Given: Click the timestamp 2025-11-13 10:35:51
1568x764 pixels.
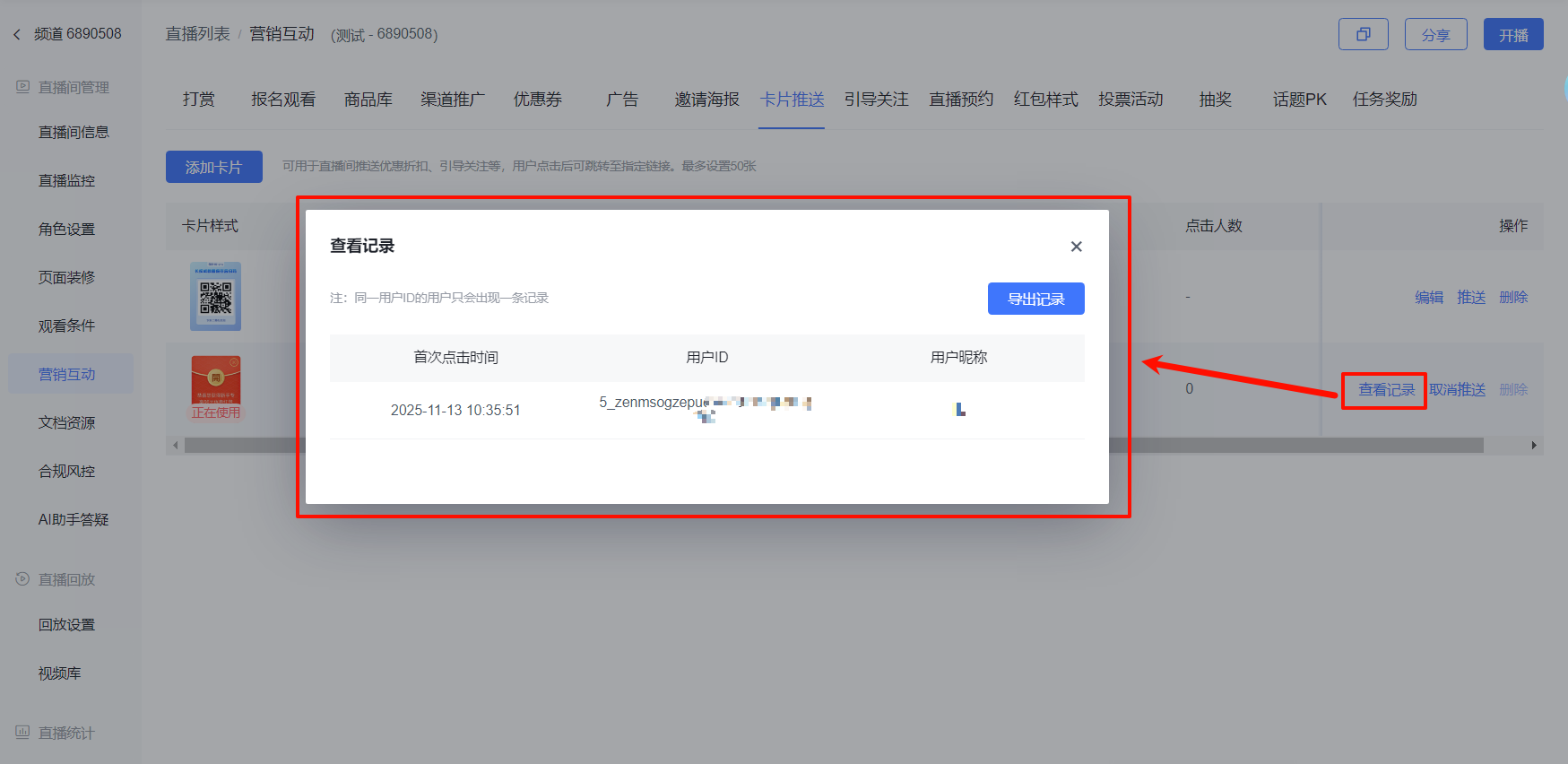Looking at the screenshot, I should coord(455,410).
